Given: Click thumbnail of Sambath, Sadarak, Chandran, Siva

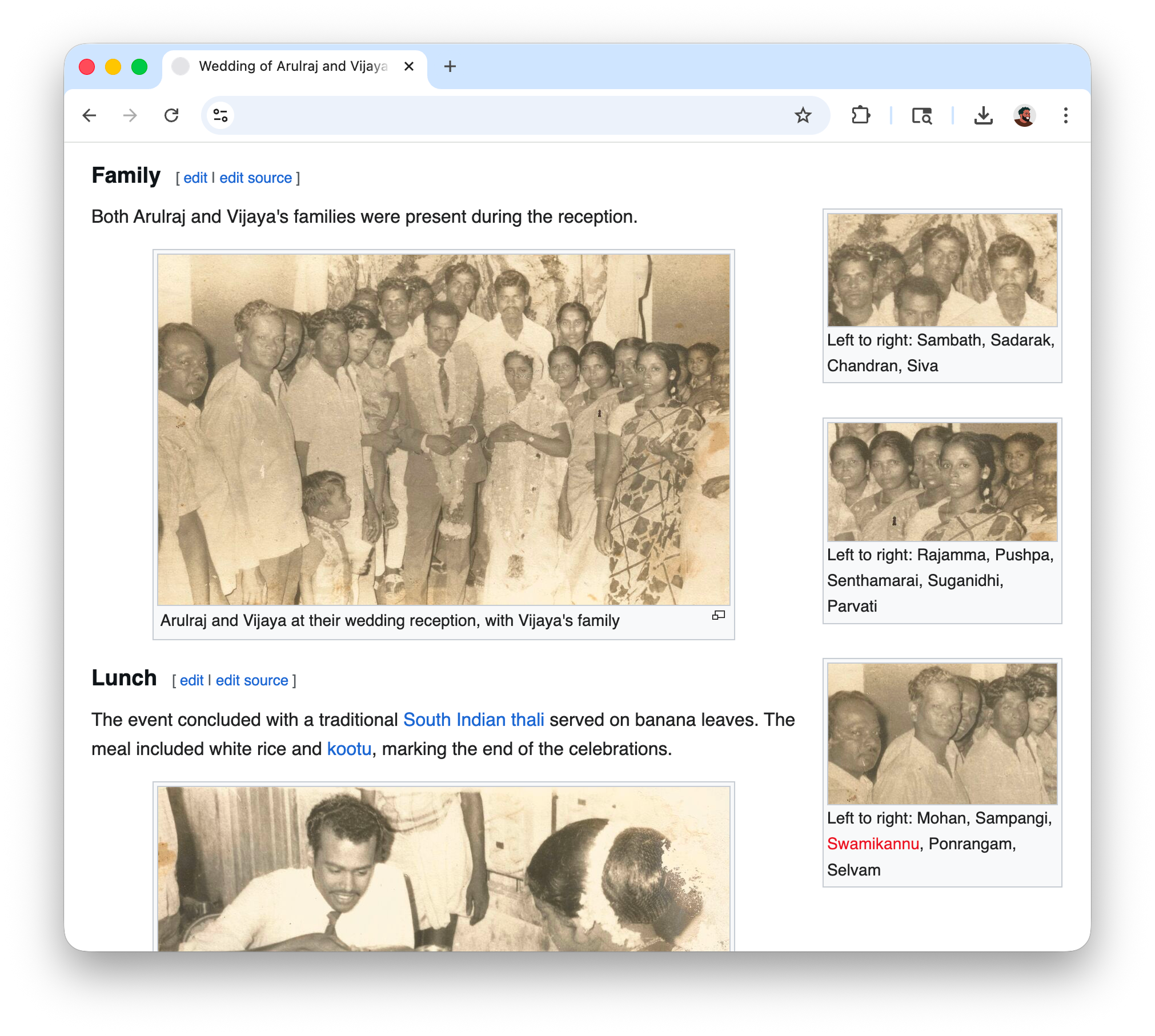Looking at the screenshot, I should point(941,270).
